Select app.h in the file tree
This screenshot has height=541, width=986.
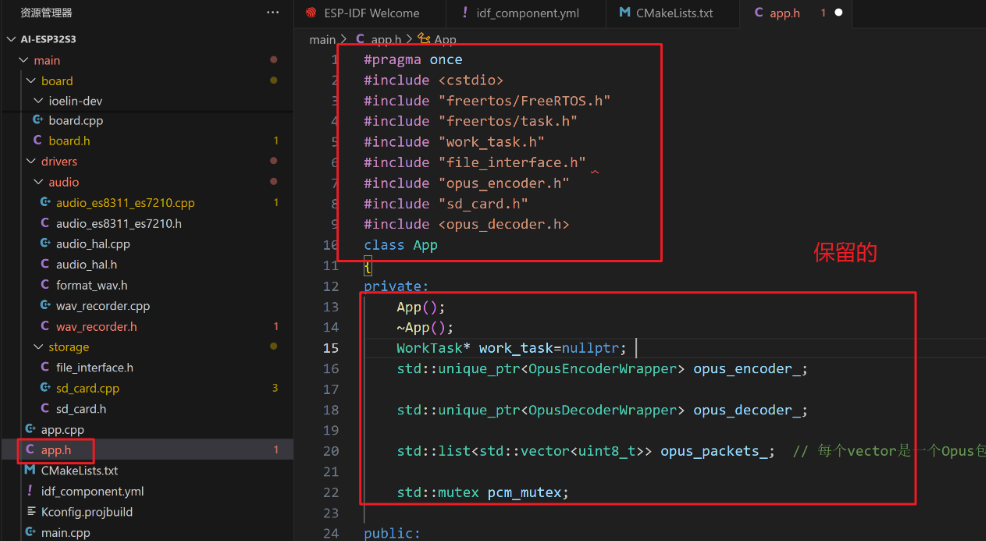pos(56,450)
